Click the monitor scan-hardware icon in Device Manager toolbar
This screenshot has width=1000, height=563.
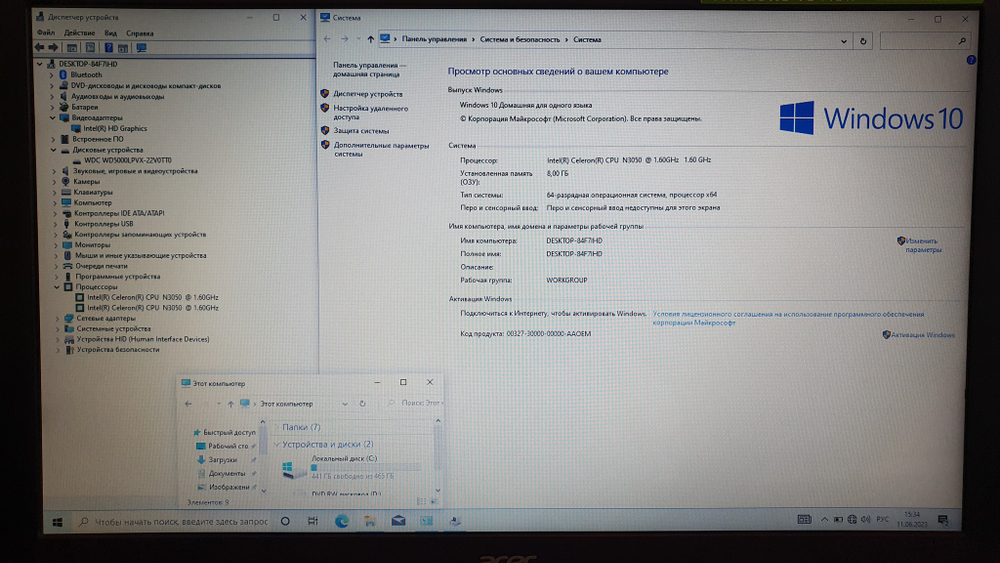[x=141, y=47]
